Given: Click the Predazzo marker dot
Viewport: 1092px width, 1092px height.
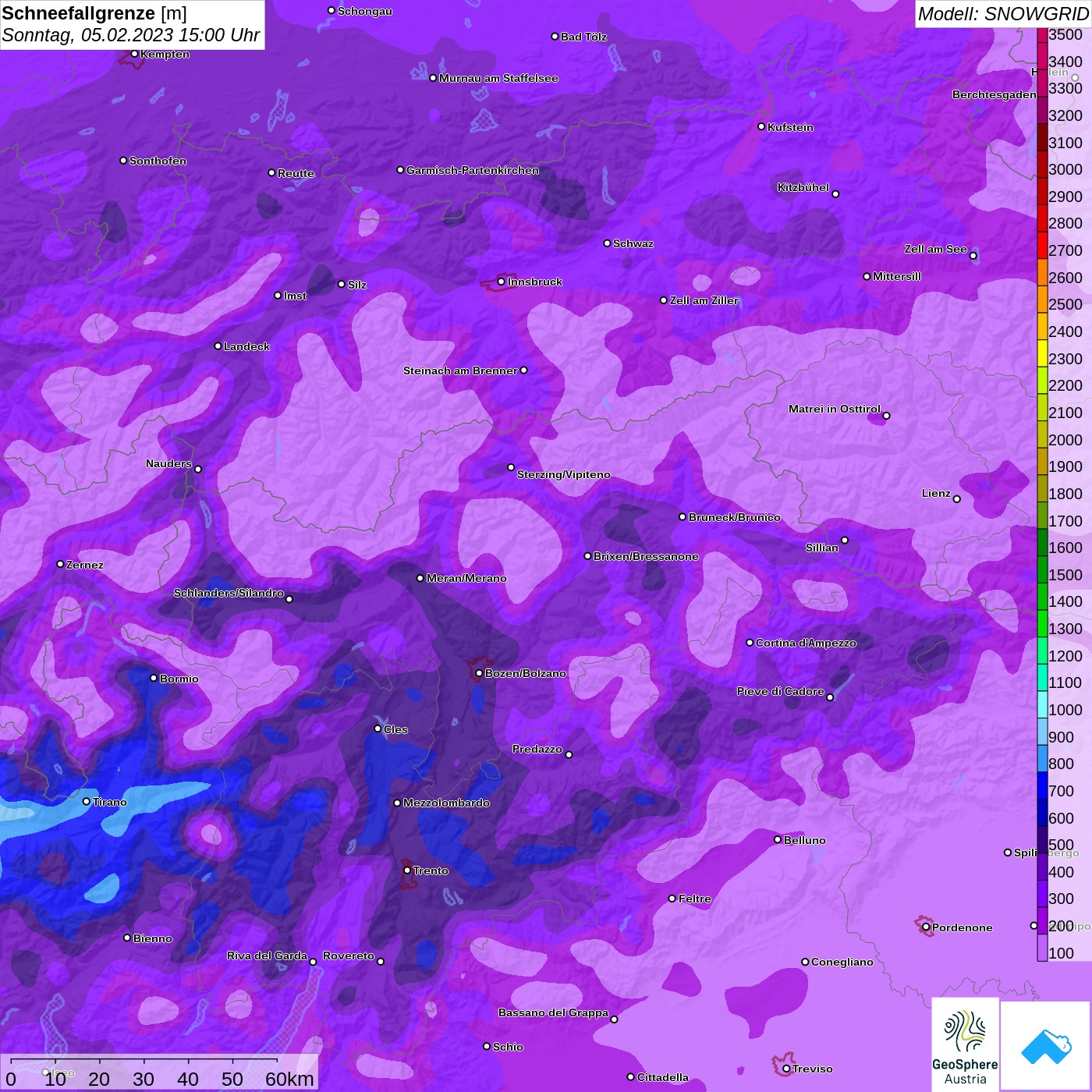Looking at the screenshot, I should pyautogui.click(x=569, y=755).
